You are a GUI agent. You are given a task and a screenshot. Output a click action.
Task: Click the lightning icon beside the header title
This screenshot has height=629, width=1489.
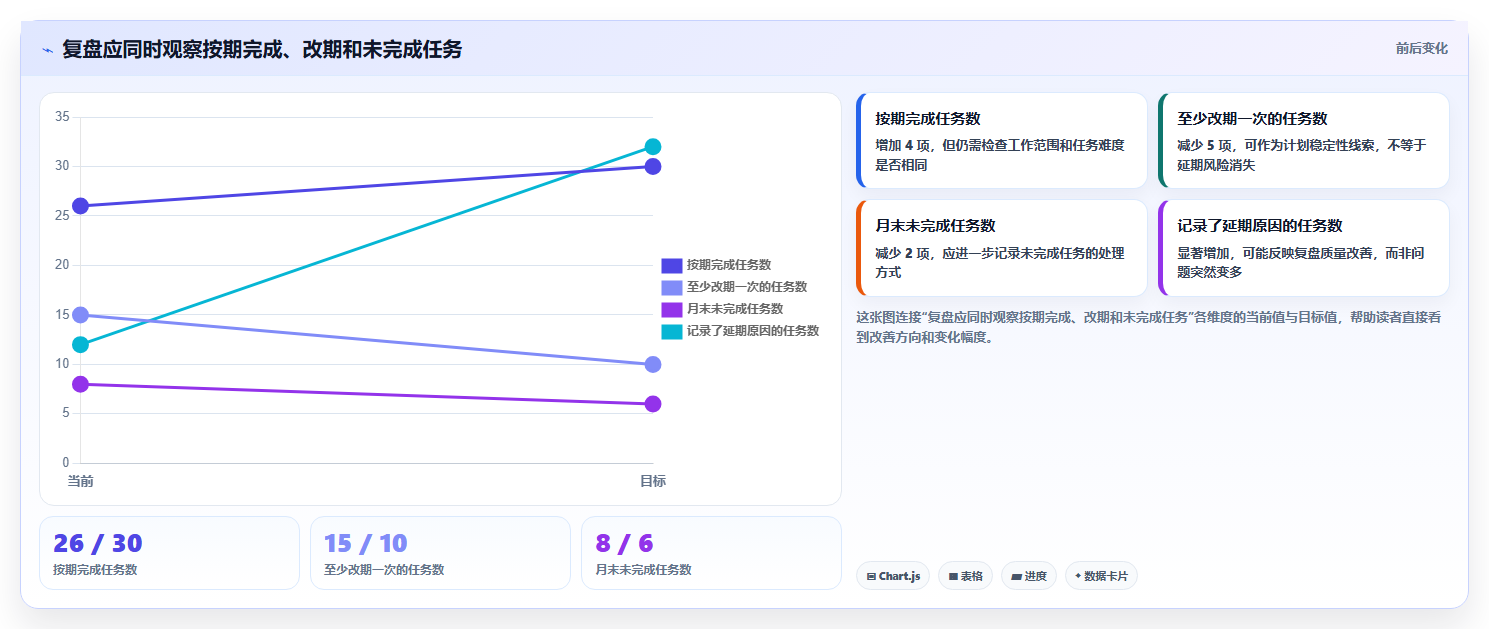click(47, 50)
